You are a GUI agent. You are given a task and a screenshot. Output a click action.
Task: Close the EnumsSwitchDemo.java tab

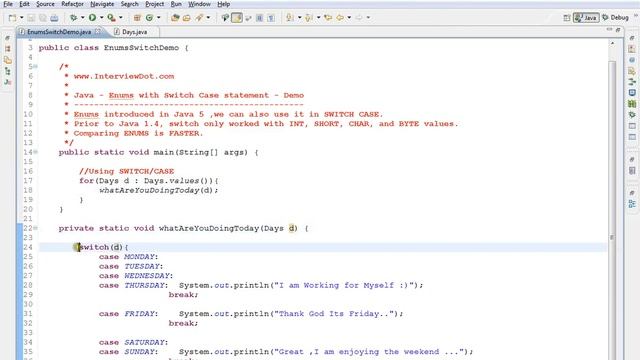(x=98, y=31)
